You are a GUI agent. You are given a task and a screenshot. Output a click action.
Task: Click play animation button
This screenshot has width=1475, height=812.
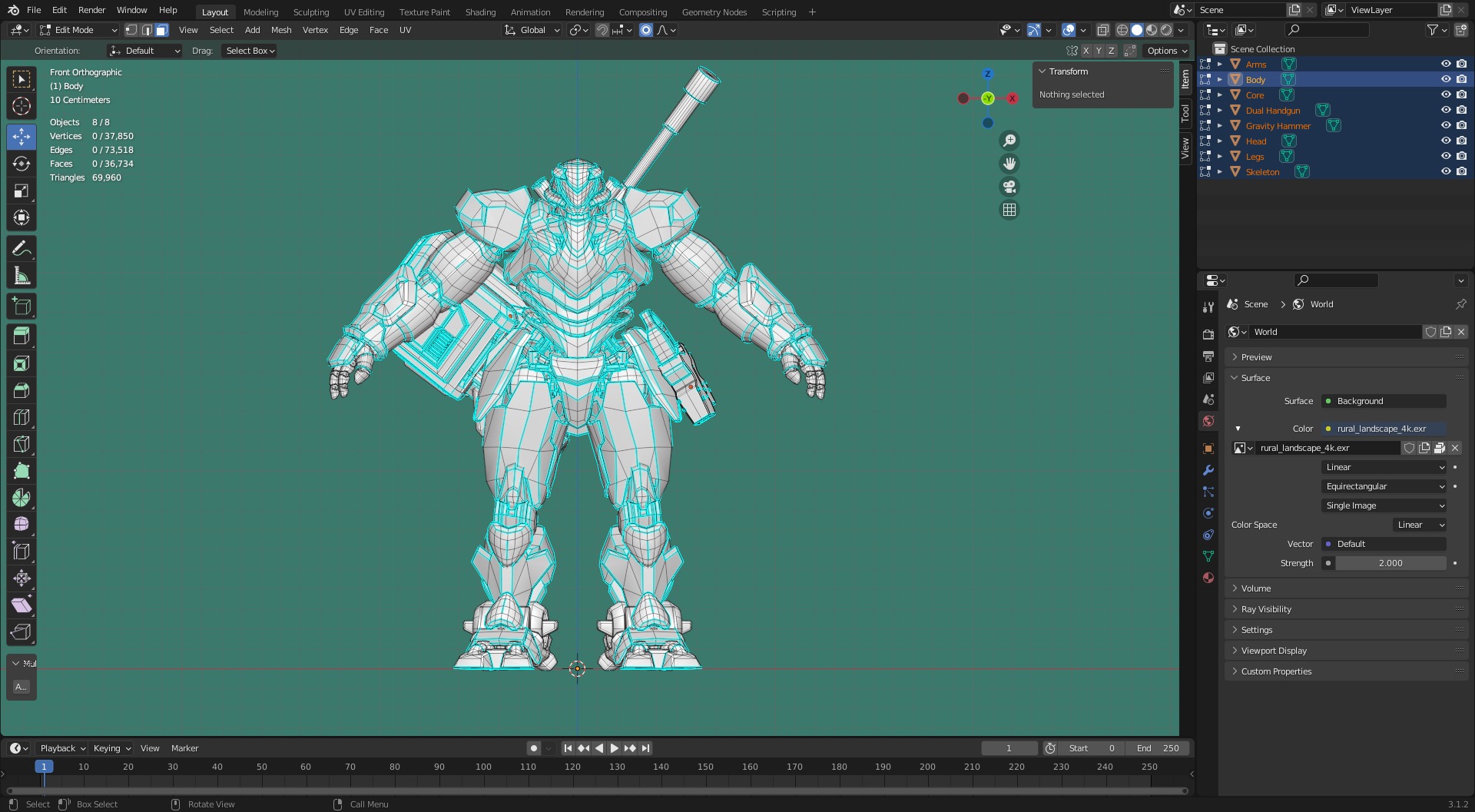point(614,748)
